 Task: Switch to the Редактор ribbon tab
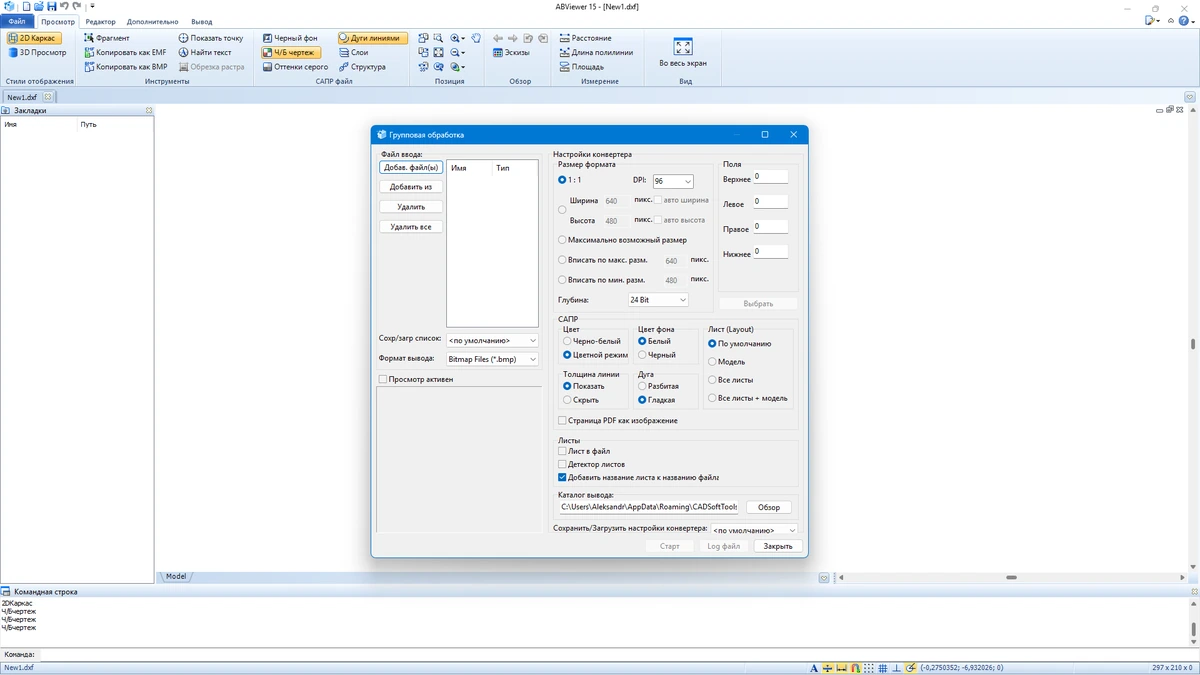pos(100,21)
